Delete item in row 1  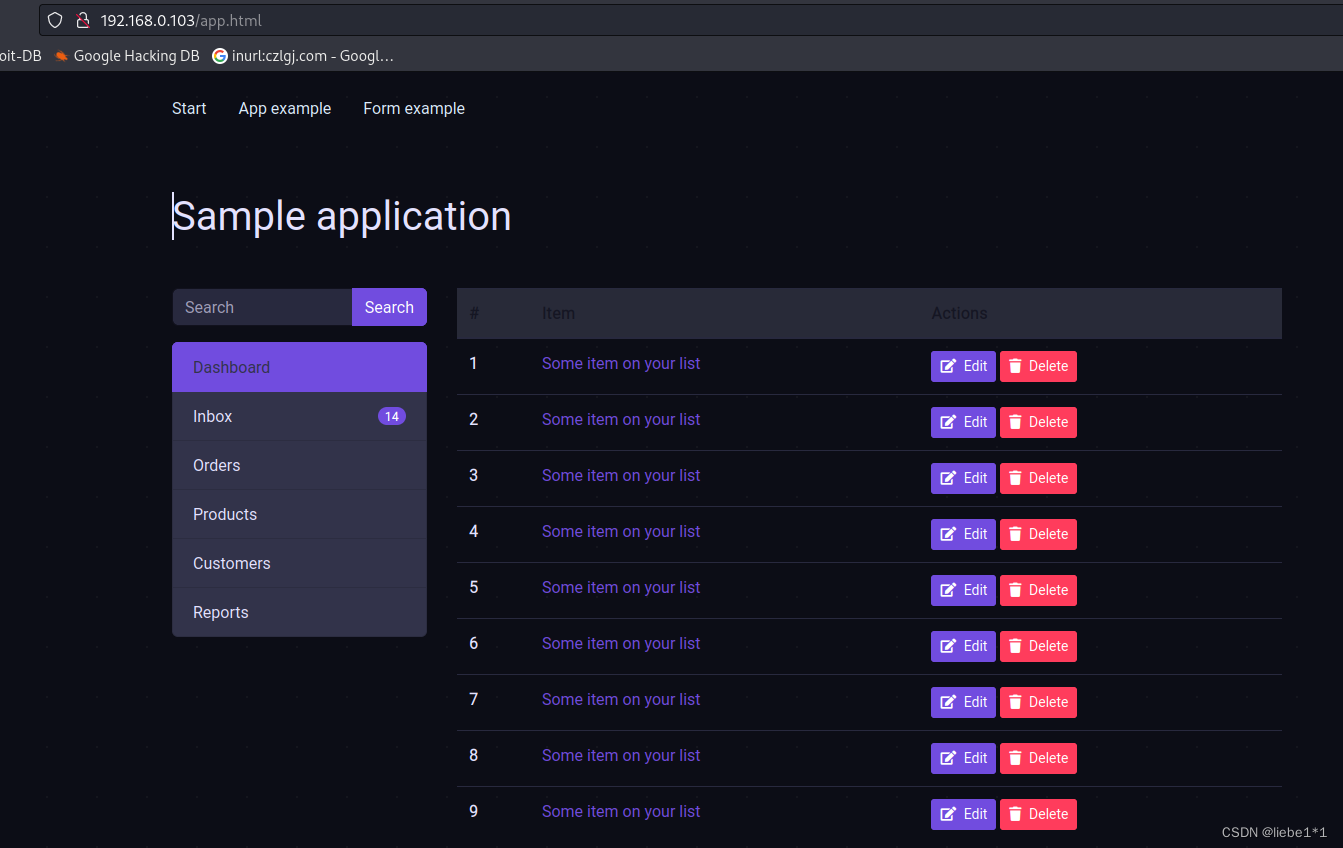[x=1038, y=366]
